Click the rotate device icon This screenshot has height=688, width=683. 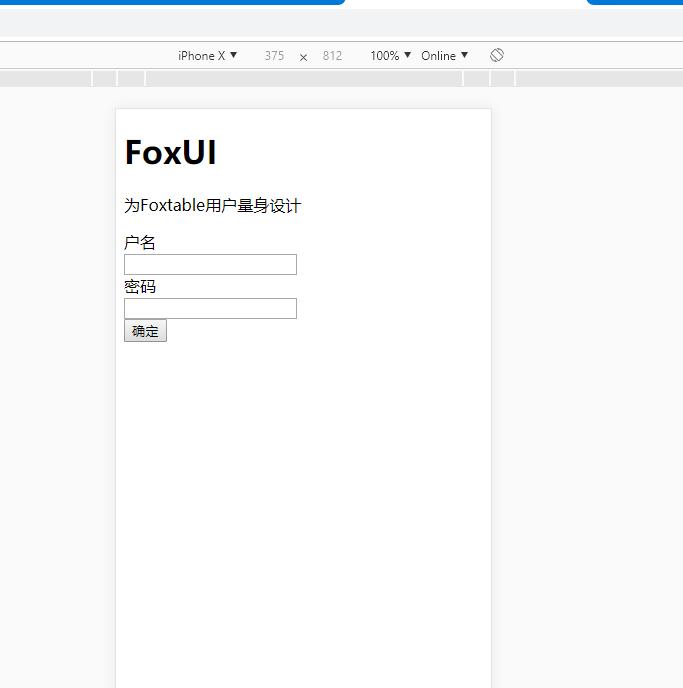click(497, 55)
